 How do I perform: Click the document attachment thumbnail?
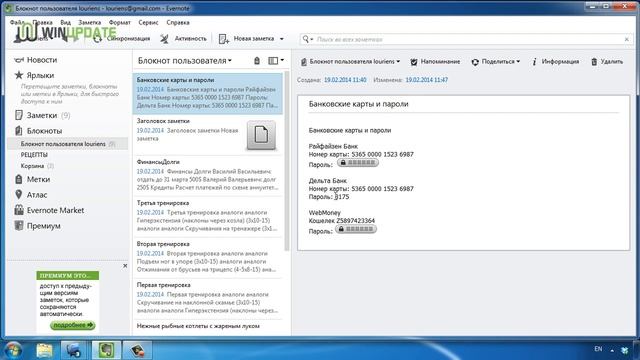pyautogui.click(x=261, y=135)
